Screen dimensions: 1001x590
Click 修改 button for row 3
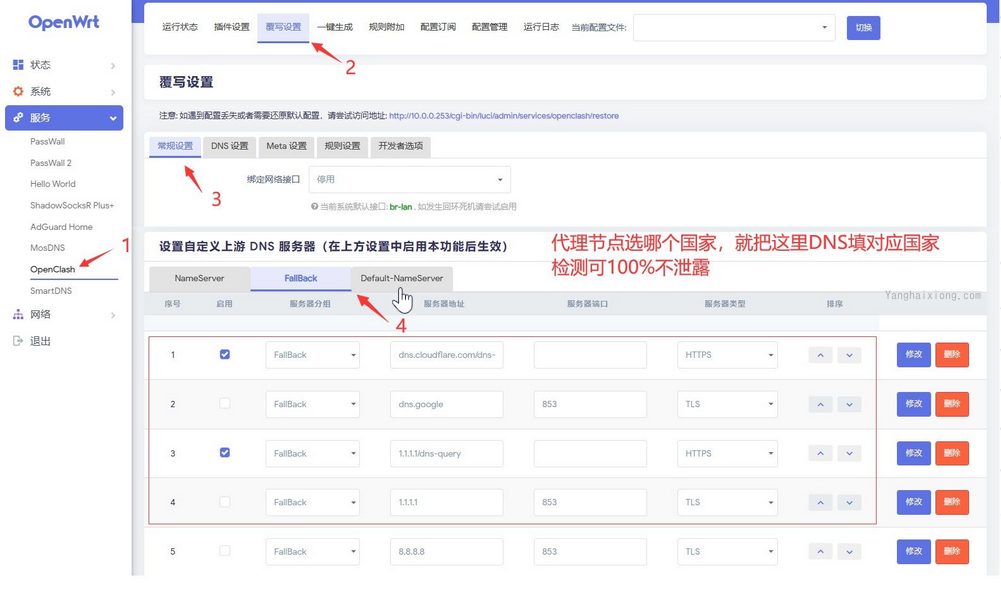click(x=914, y=453)
